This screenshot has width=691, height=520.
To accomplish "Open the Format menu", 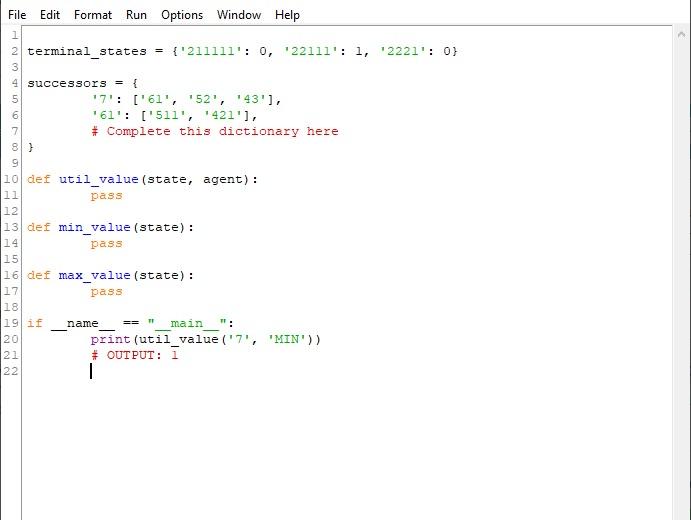I will point(93,15).
